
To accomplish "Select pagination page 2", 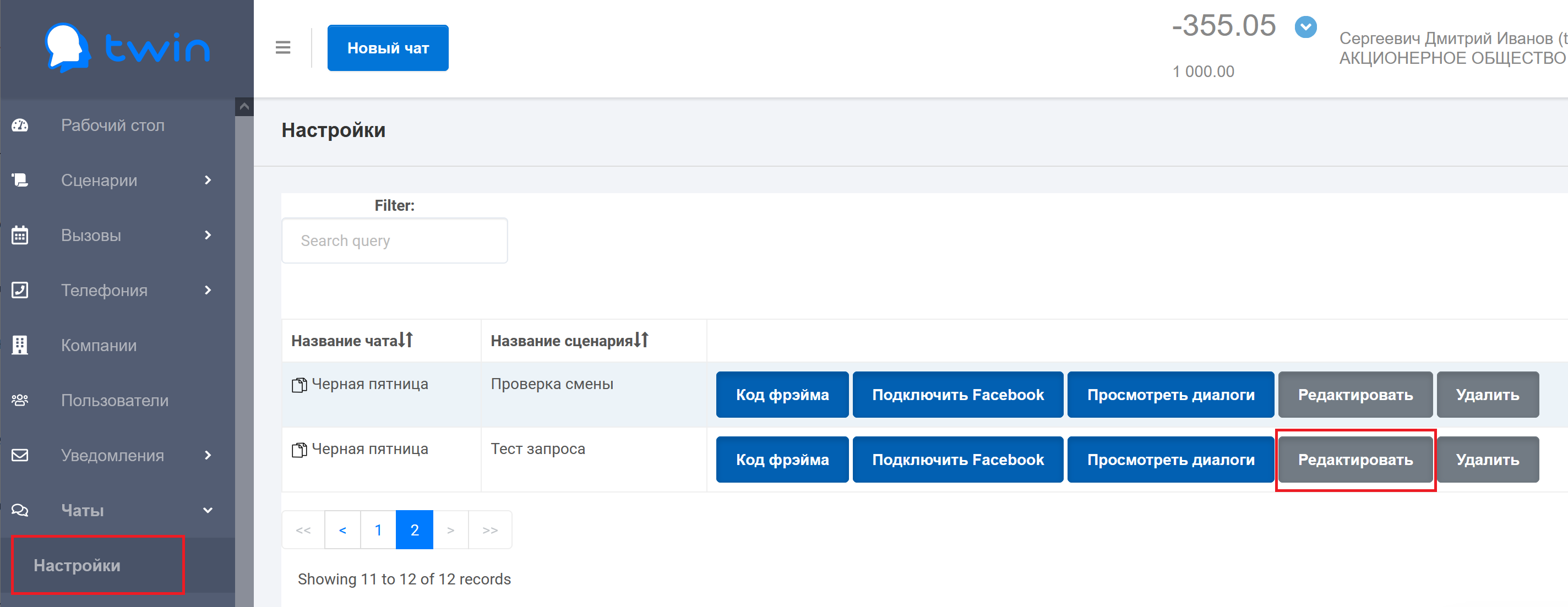I will 415,530.
